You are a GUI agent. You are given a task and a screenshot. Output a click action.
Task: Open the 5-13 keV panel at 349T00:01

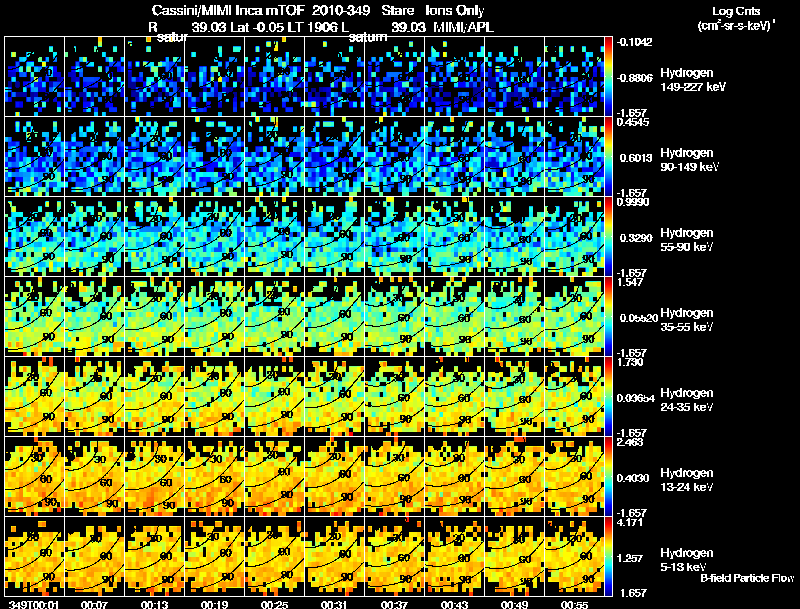click(34, 556)
